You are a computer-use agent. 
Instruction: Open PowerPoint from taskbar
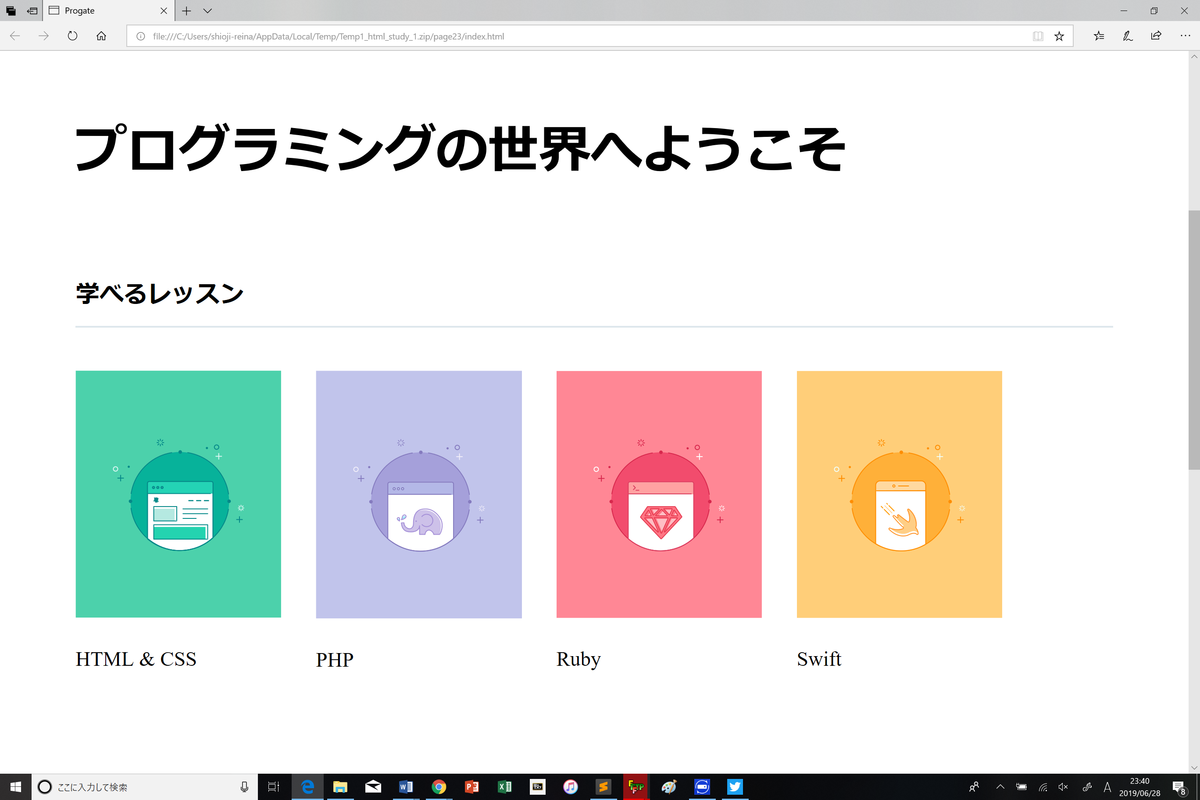[471, 787]
